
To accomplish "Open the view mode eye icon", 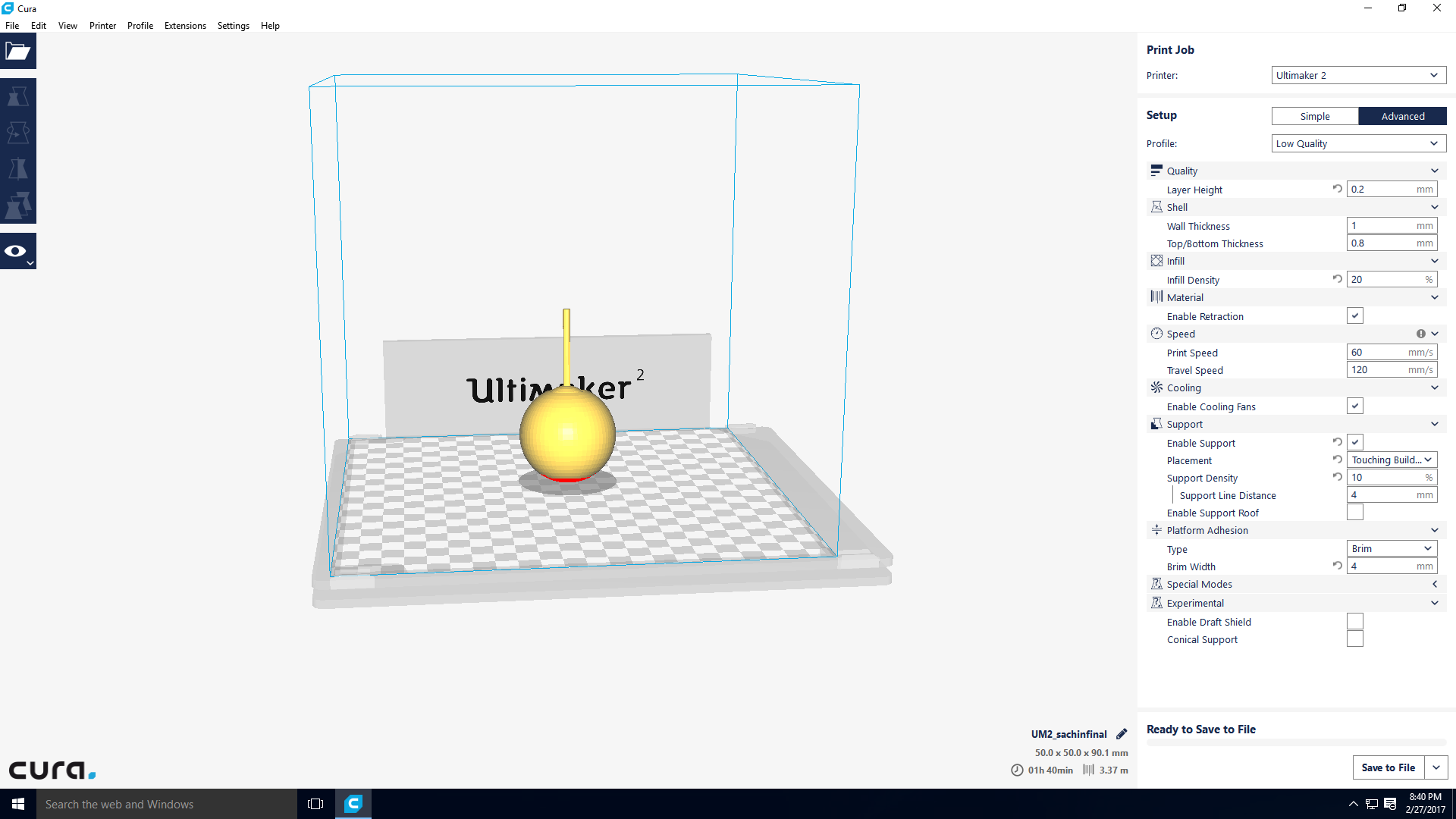I will 18,251.
